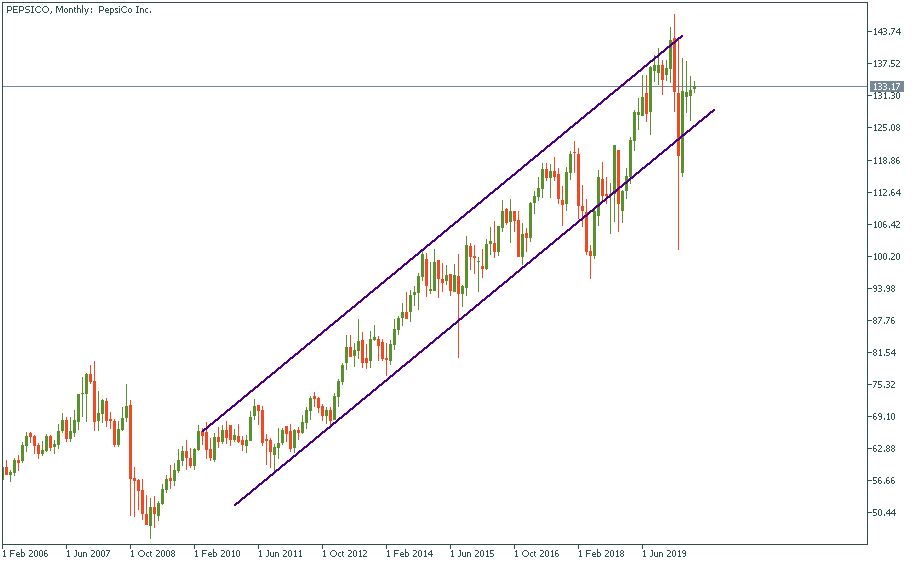915x565 pixels.
Task: Click the 1 Jun 2011 date label
Action: pyautogui.click(x=280, y=552)
